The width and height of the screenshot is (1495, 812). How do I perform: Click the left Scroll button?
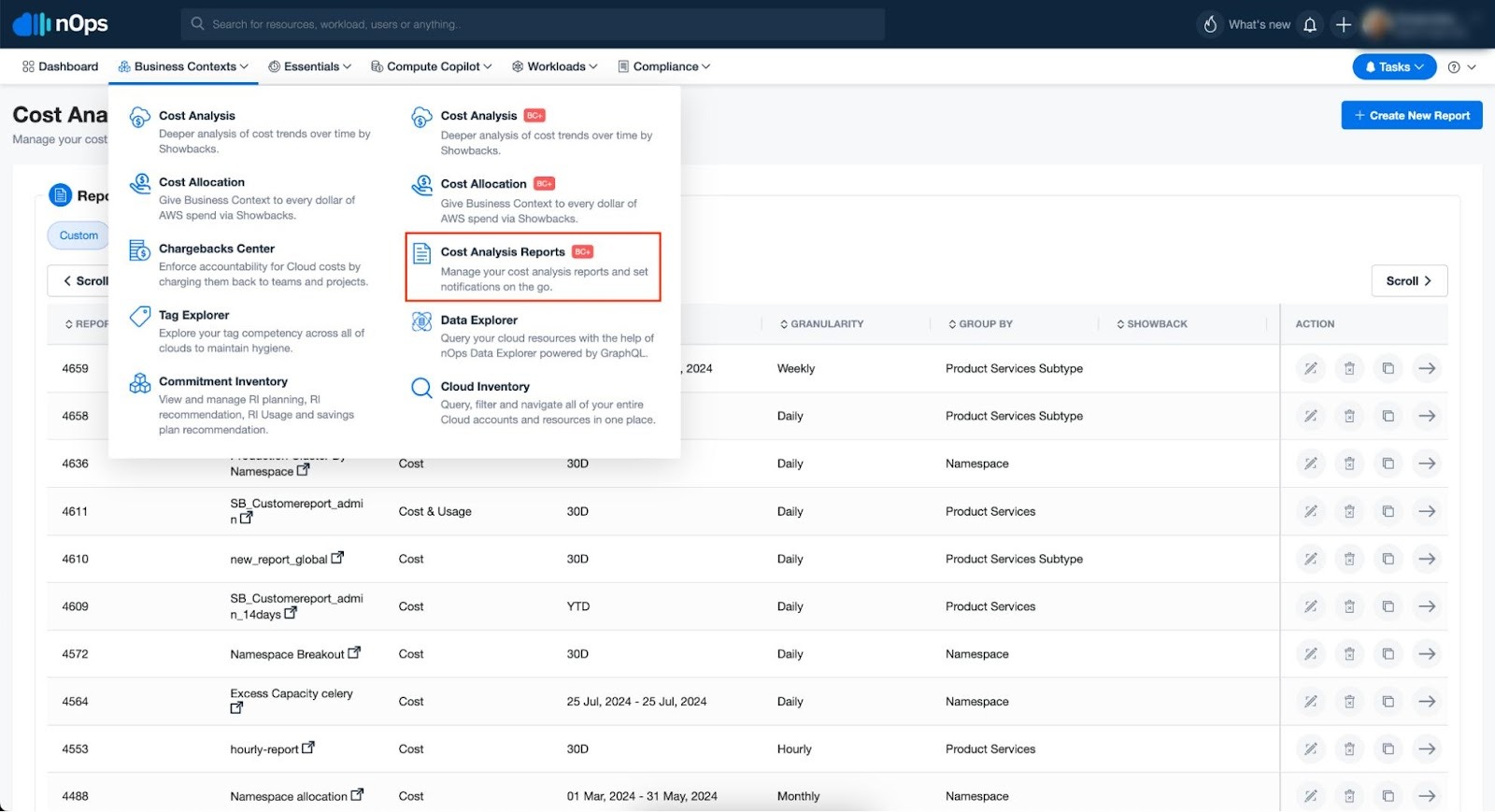tap(78, 280)
